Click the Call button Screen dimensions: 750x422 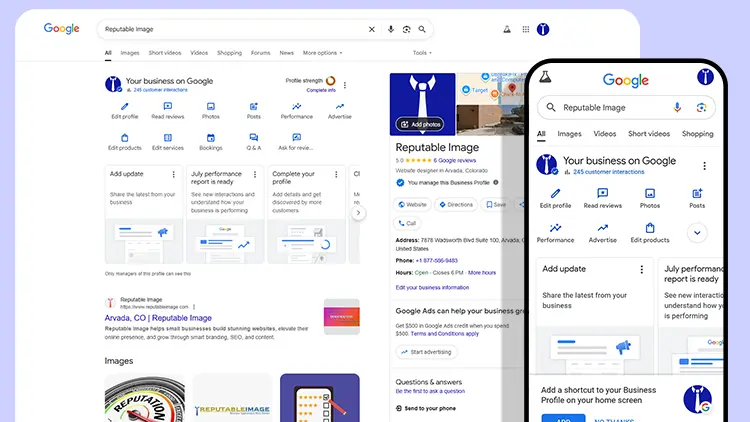pos(407,223)
